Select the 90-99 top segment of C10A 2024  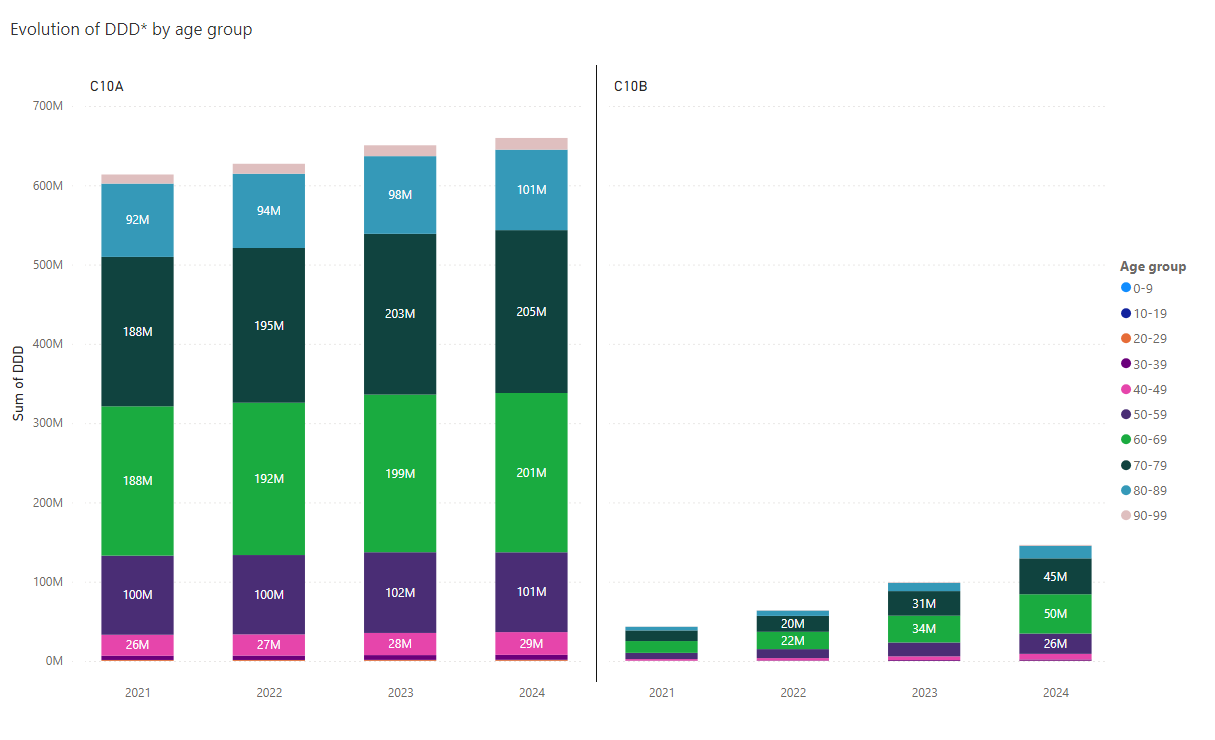tap(531, 144)
